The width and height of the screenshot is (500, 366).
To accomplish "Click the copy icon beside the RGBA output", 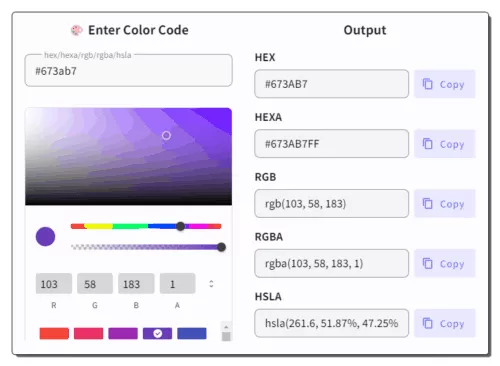I will [427, 263].
